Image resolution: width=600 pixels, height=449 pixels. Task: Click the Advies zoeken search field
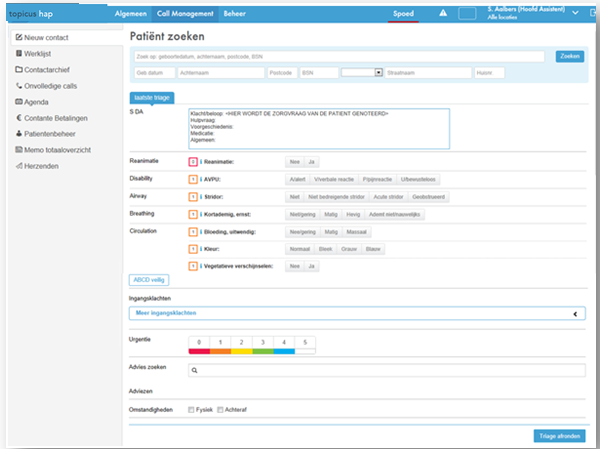click(386, 370)
